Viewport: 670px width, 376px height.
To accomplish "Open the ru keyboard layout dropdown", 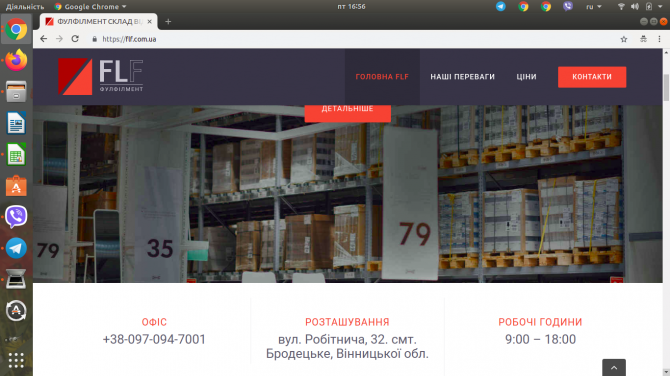I will (x=594, y=6).
